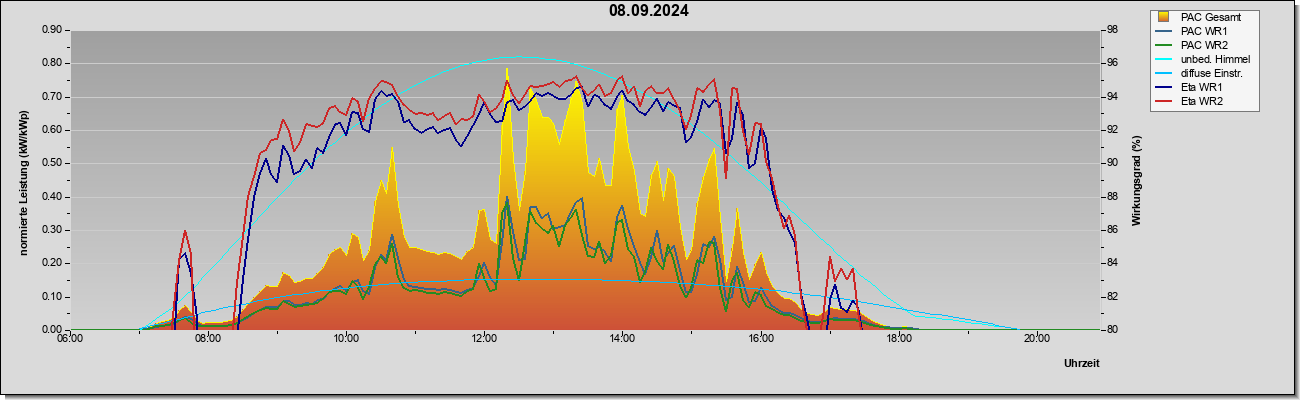The image size is (1300, 400).
Task: Click the 06:00 time axis marker
Action: click(x=70, y=339)
